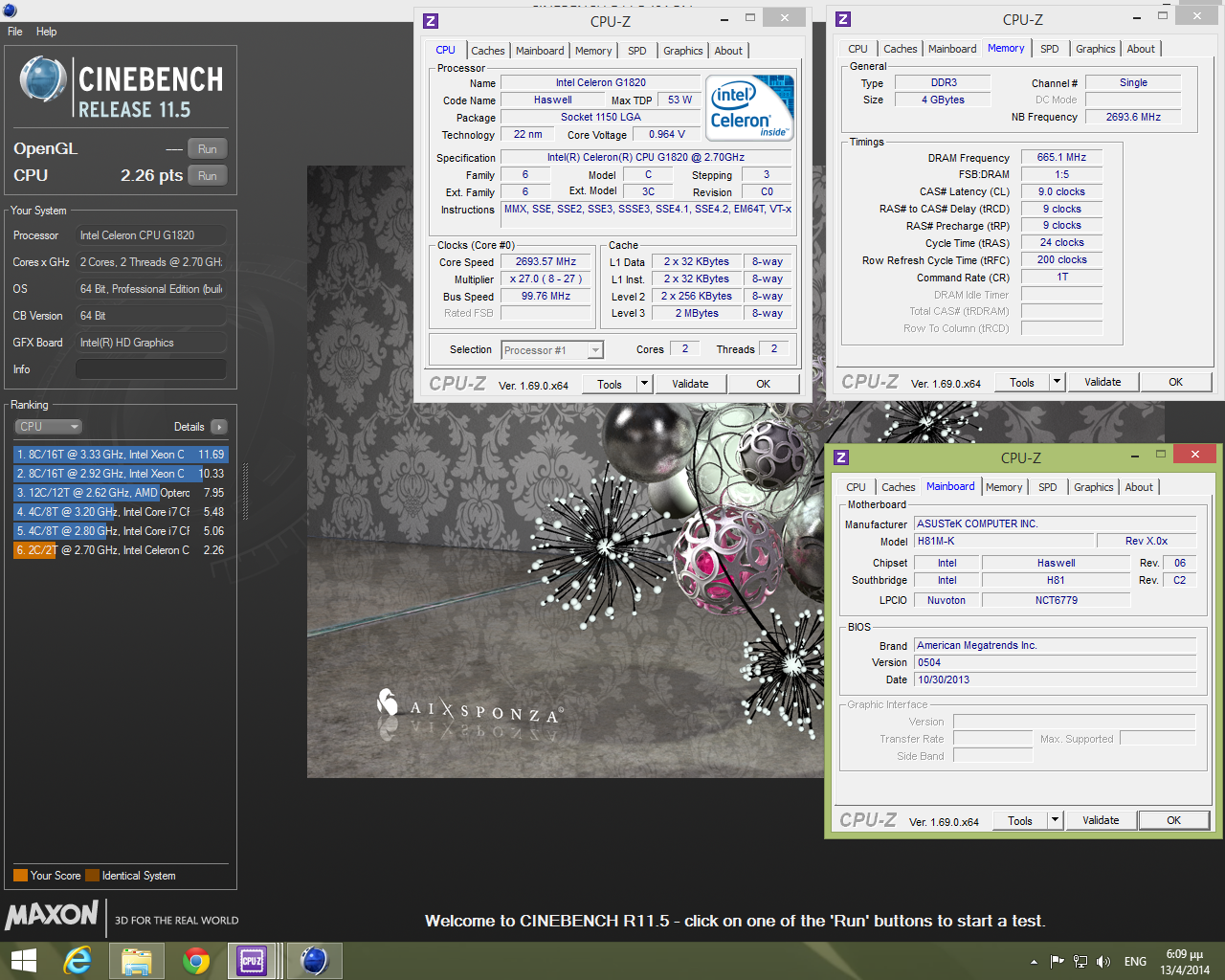Open the Cinebench Help menu
The width and height of the screenshot is (1225, 980).
point(47,32)
